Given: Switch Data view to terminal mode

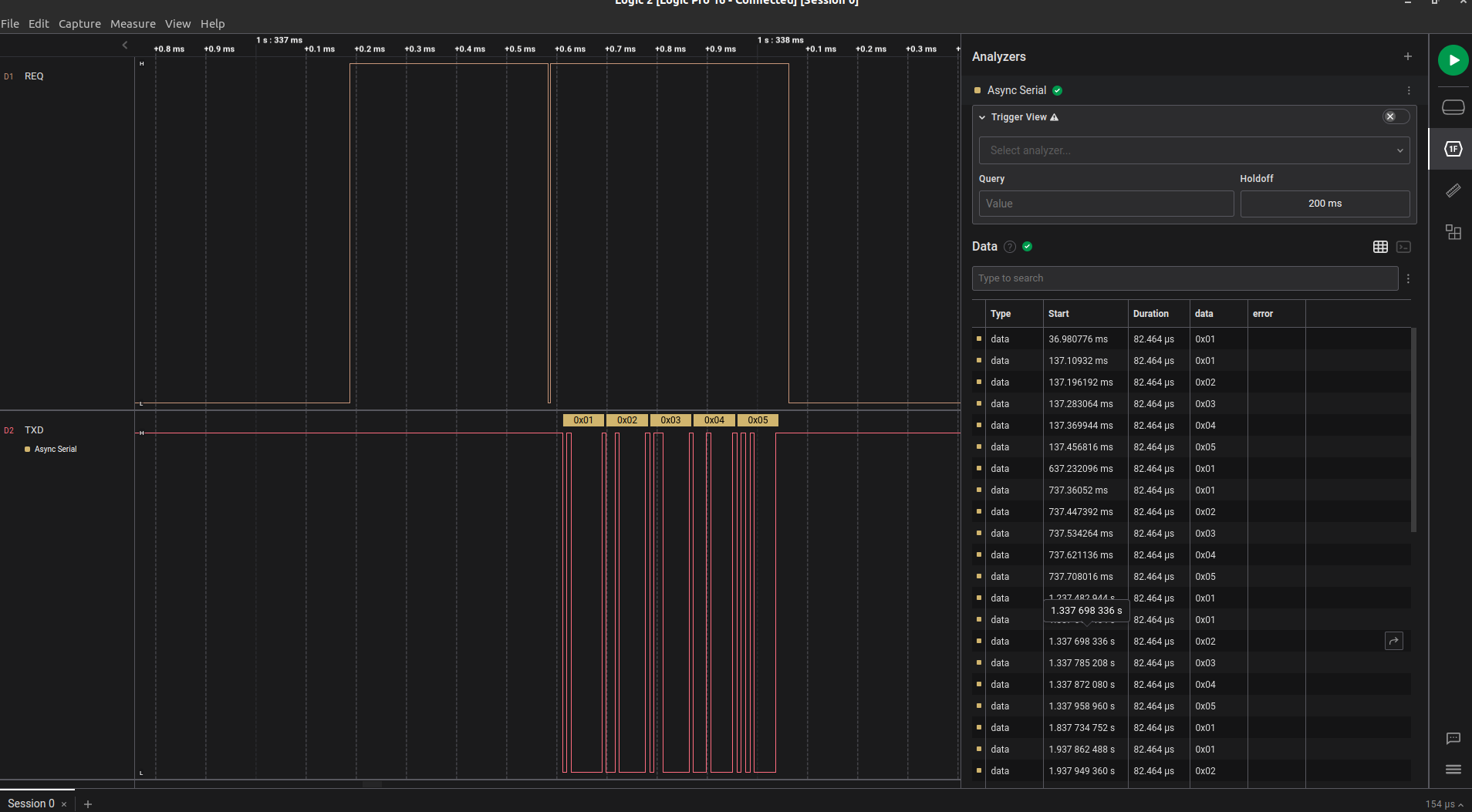Looking at the screenshot, I should click(1403, 247).
